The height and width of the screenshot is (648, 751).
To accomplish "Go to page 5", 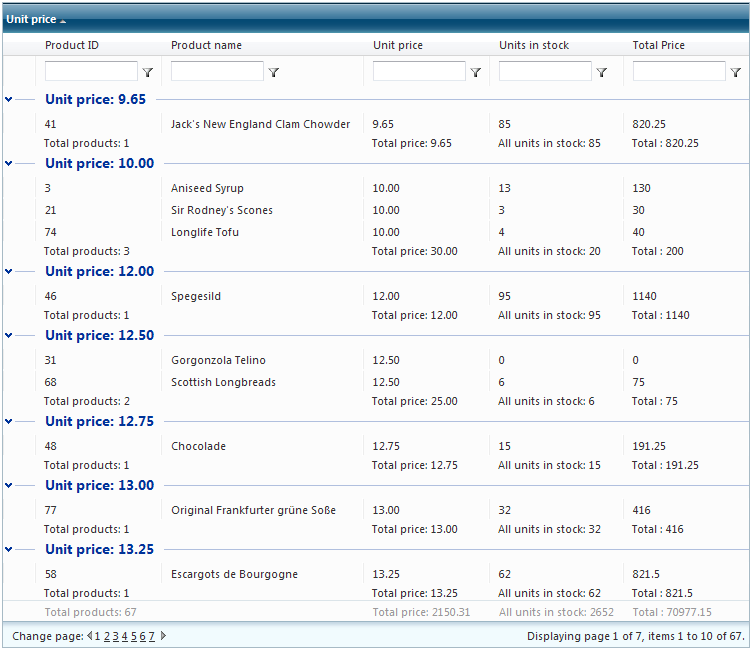I will point(134,636).
